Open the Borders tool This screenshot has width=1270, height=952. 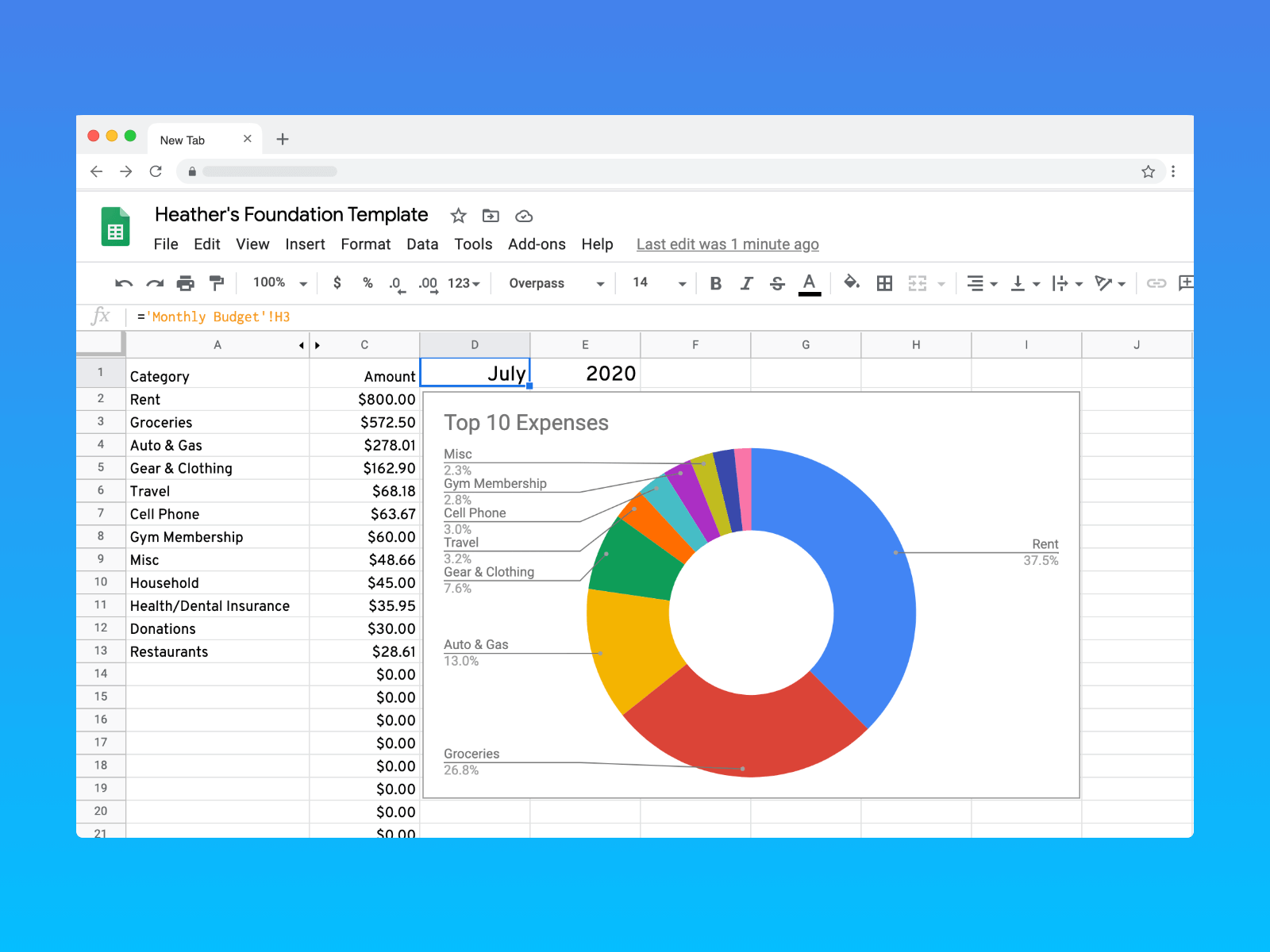coord(883,282)
